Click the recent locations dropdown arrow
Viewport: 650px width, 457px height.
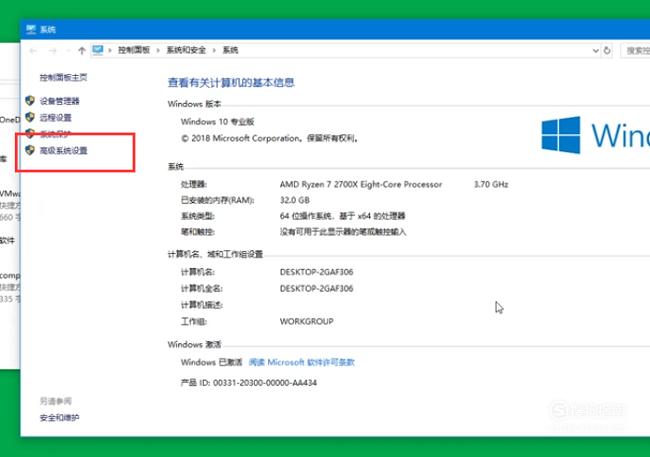pos(68,51)
